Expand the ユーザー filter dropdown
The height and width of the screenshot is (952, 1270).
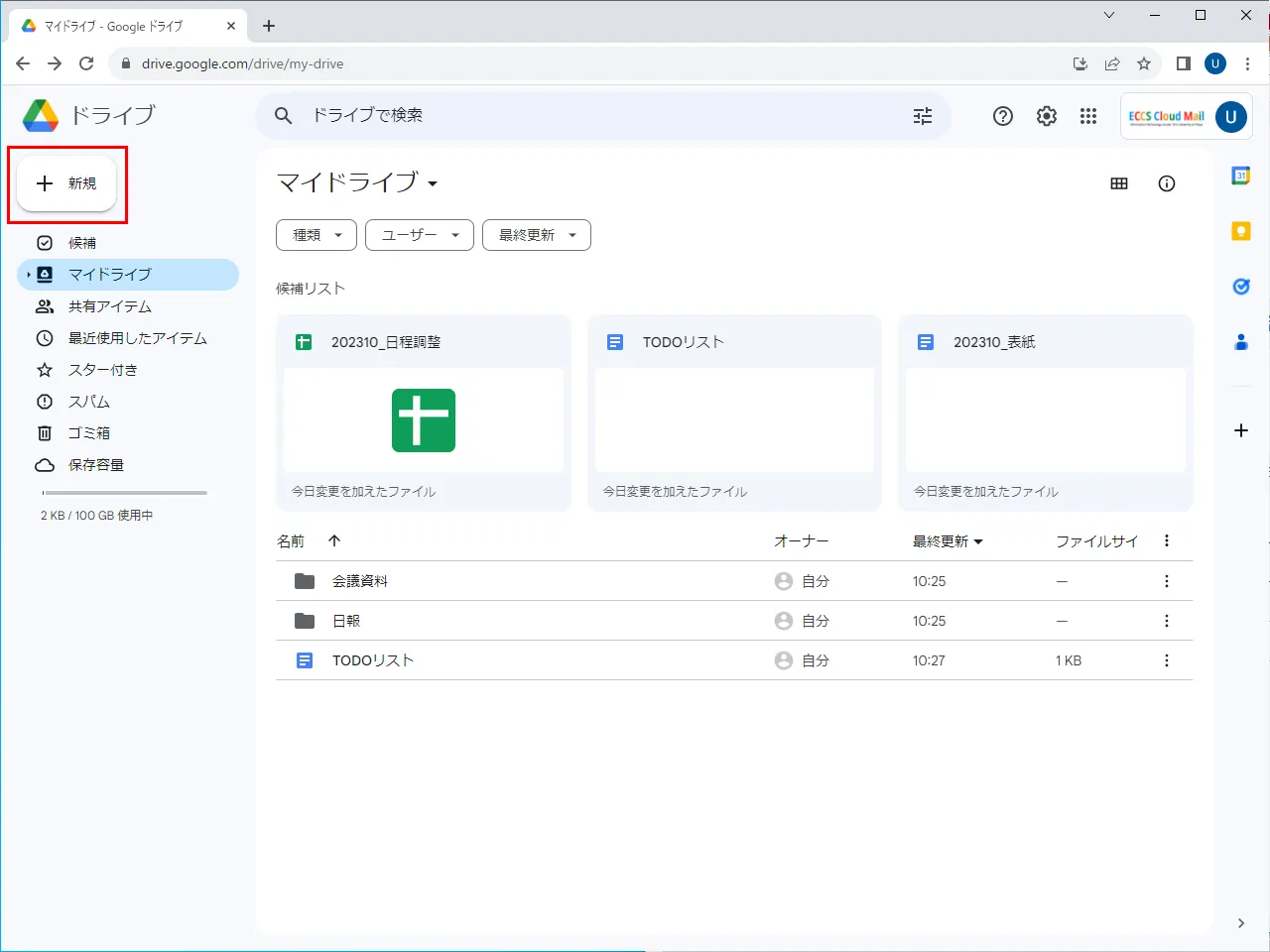coord(419,235)
